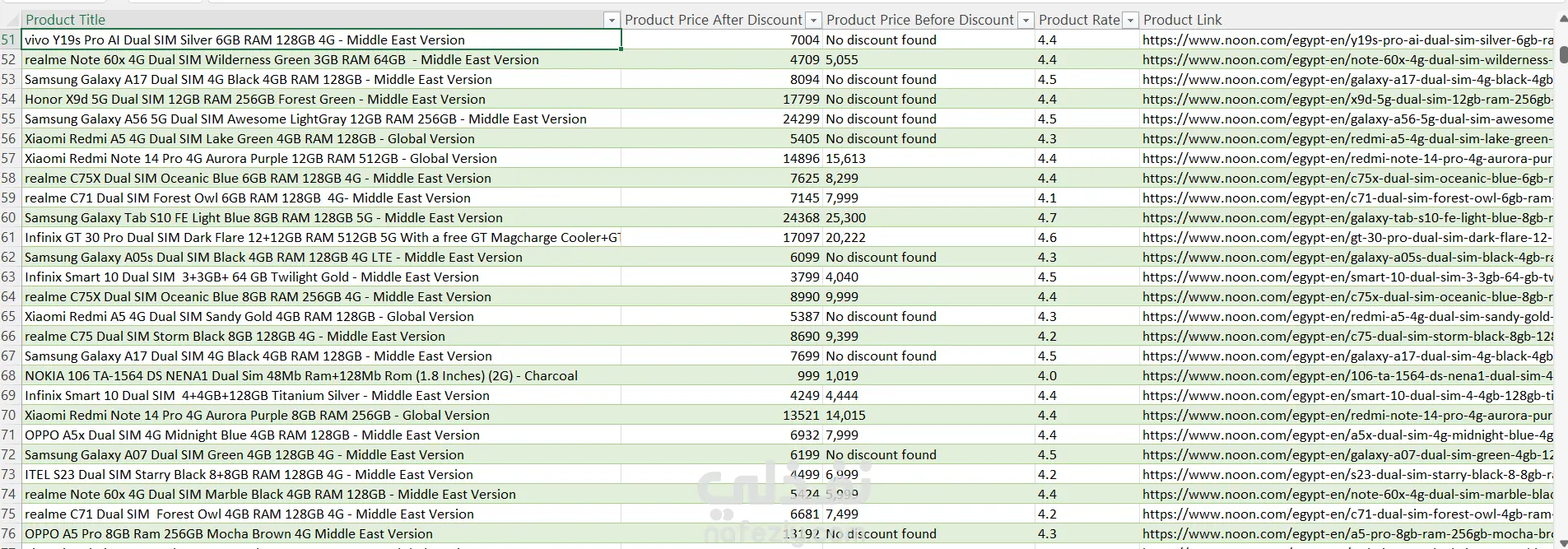The width and height of the screenshot is (1568, 549).
Task: Open the 106-ta-1564-ds-nena1 noon link
Action: click(x=1347, y=375)
